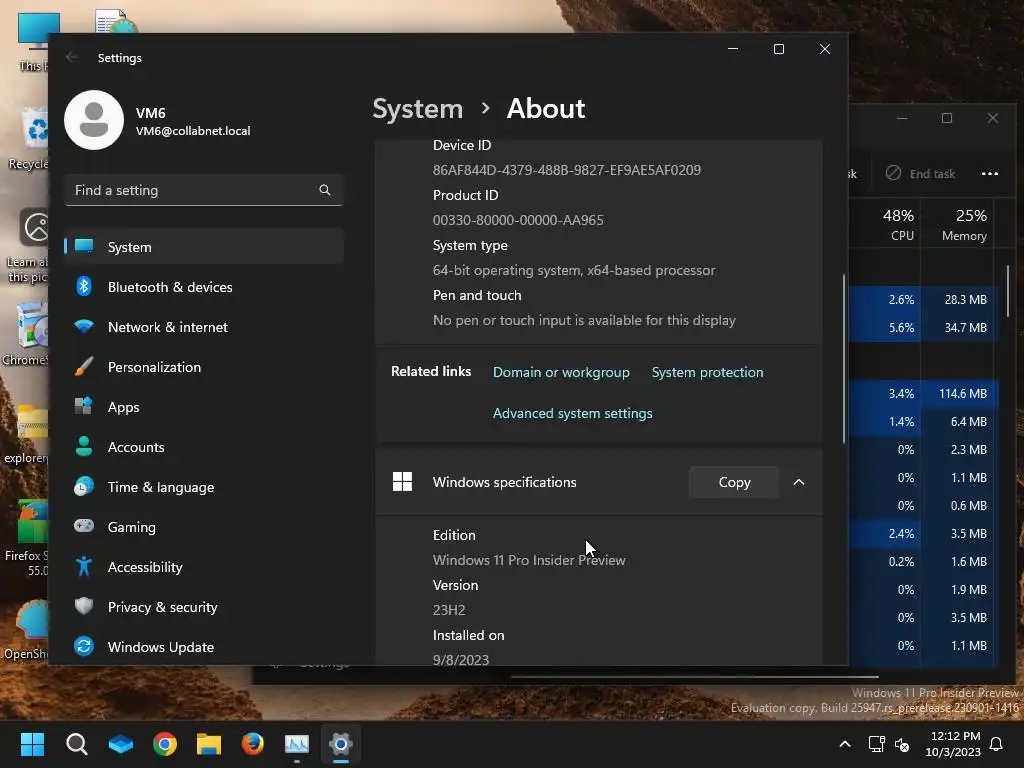Click the Settings gear icon in taskbar
The width and height of the screenshot is (1024, 768).
click(x=341, y=743)
